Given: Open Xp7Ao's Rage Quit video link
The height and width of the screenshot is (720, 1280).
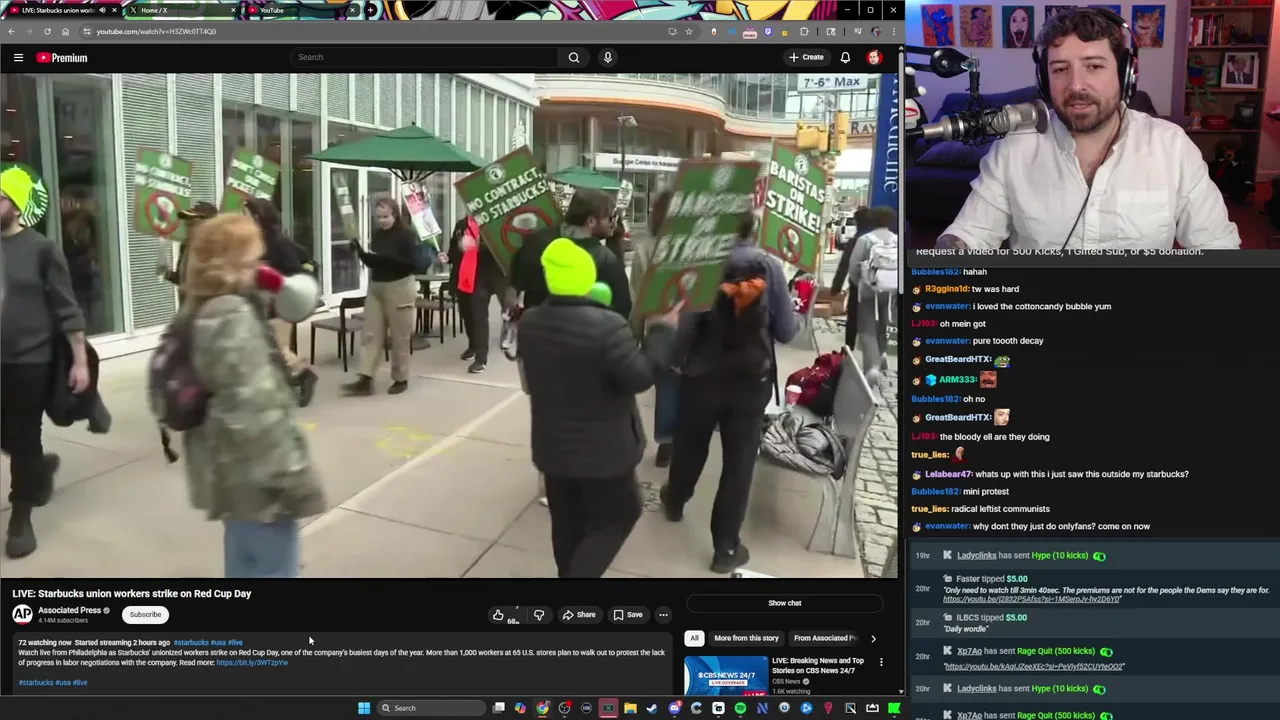Looking at the screenshot, I should (1034, 666).
